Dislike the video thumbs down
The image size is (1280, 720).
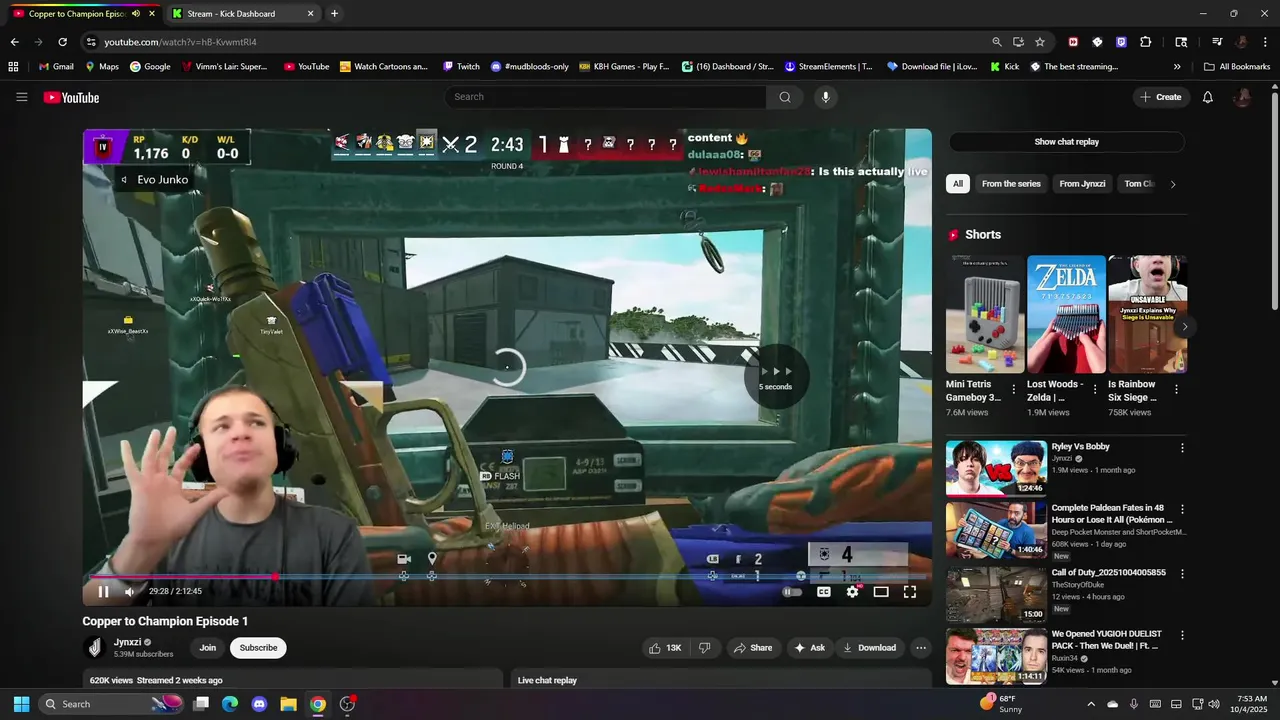[704, 648]
